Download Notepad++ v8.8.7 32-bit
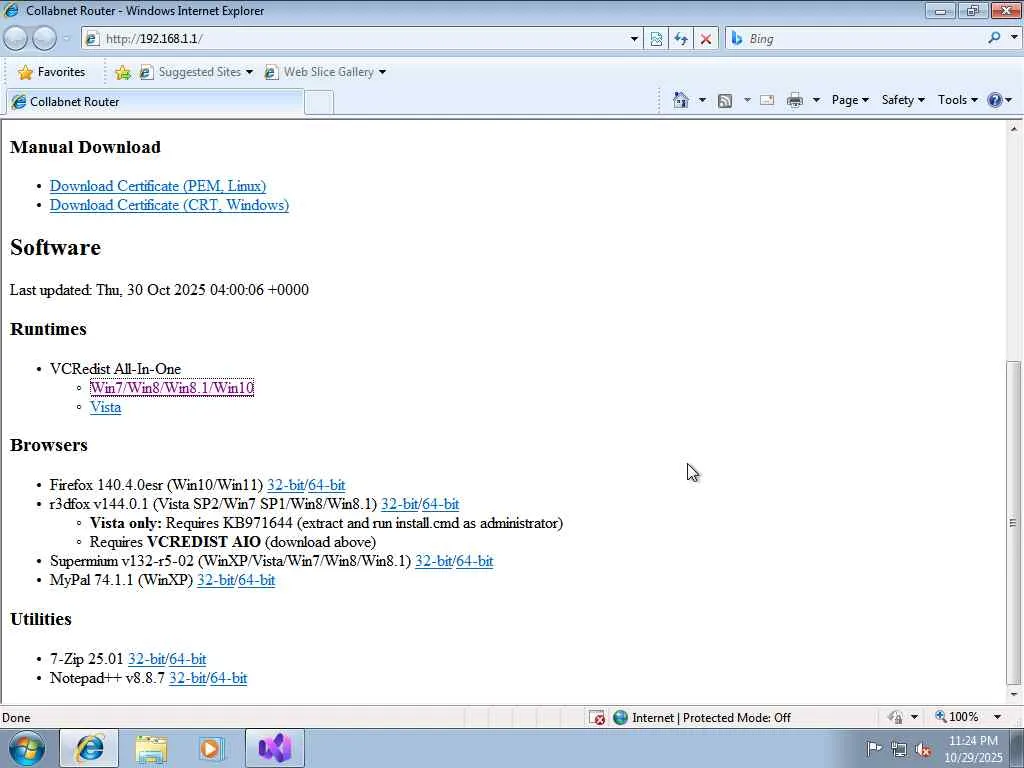1024x768 pixels. tap(187, 678)
